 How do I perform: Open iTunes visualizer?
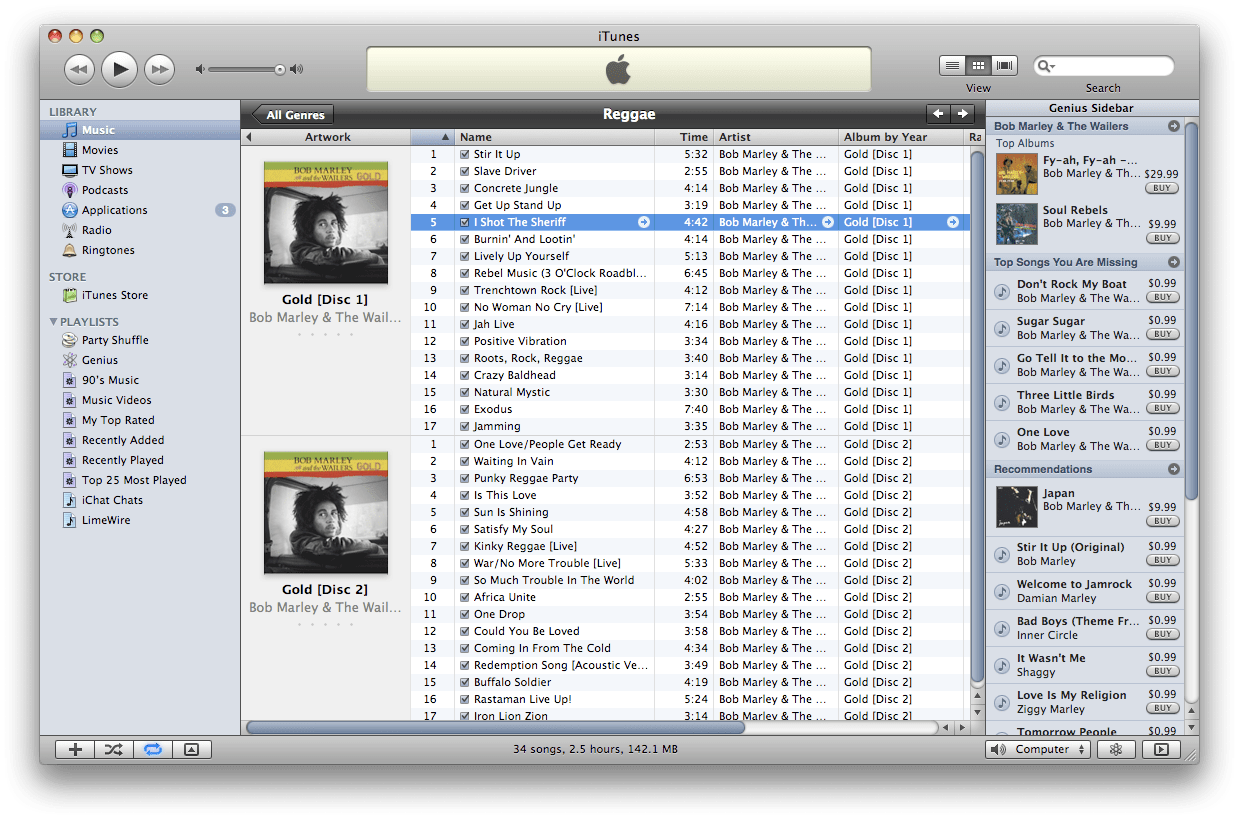1160,748
